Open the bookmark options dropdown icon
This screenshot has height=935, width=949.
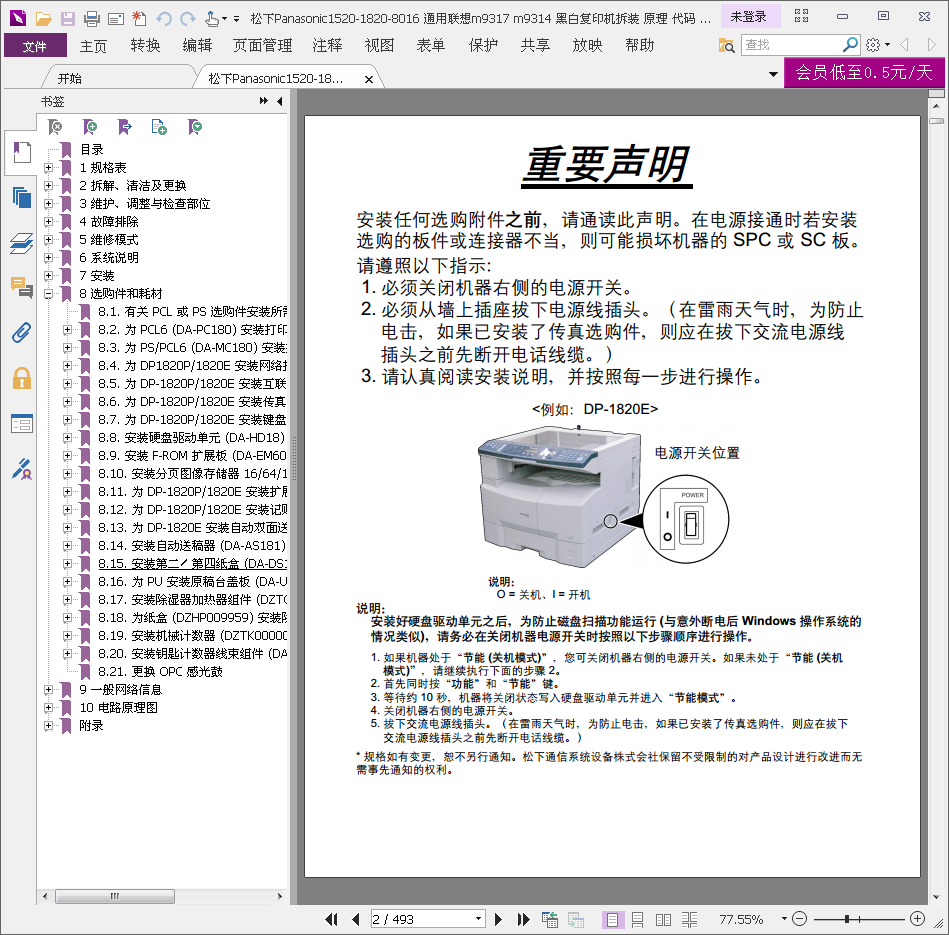coord(194,126)
